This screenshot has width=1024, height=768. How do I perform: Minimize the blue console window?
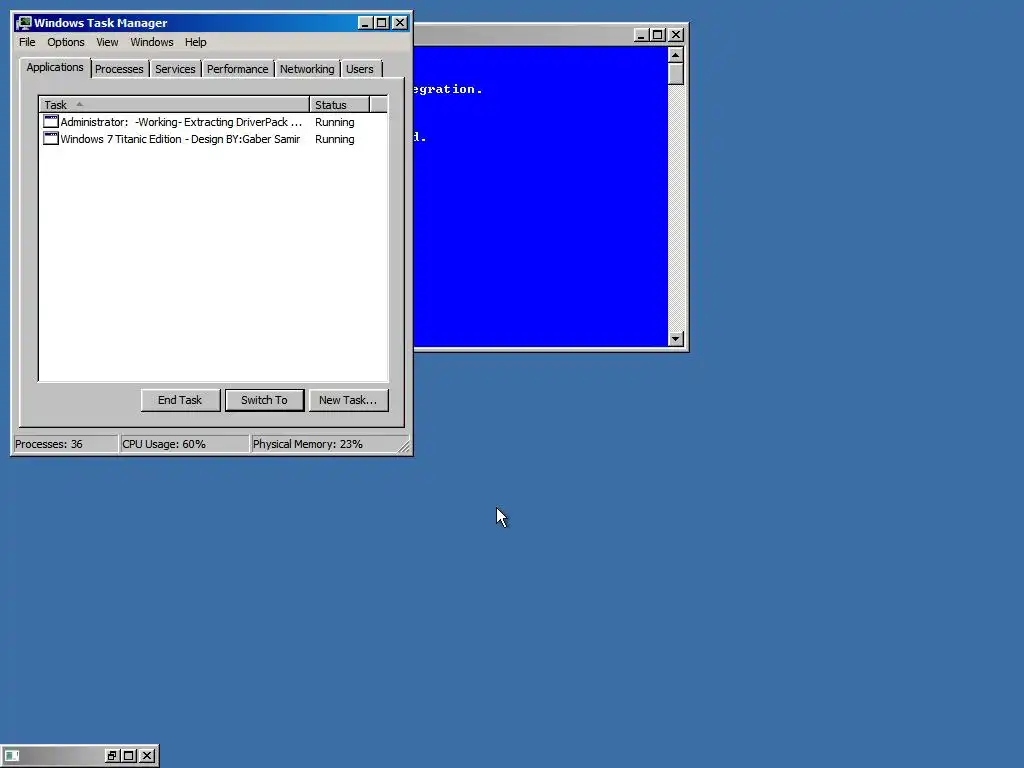tap(641, 35)
